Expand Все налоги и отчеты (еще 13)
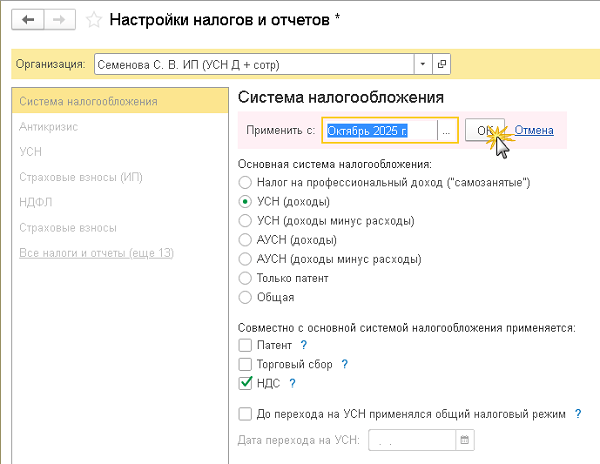Screen dimensions: 600x464 96,253
